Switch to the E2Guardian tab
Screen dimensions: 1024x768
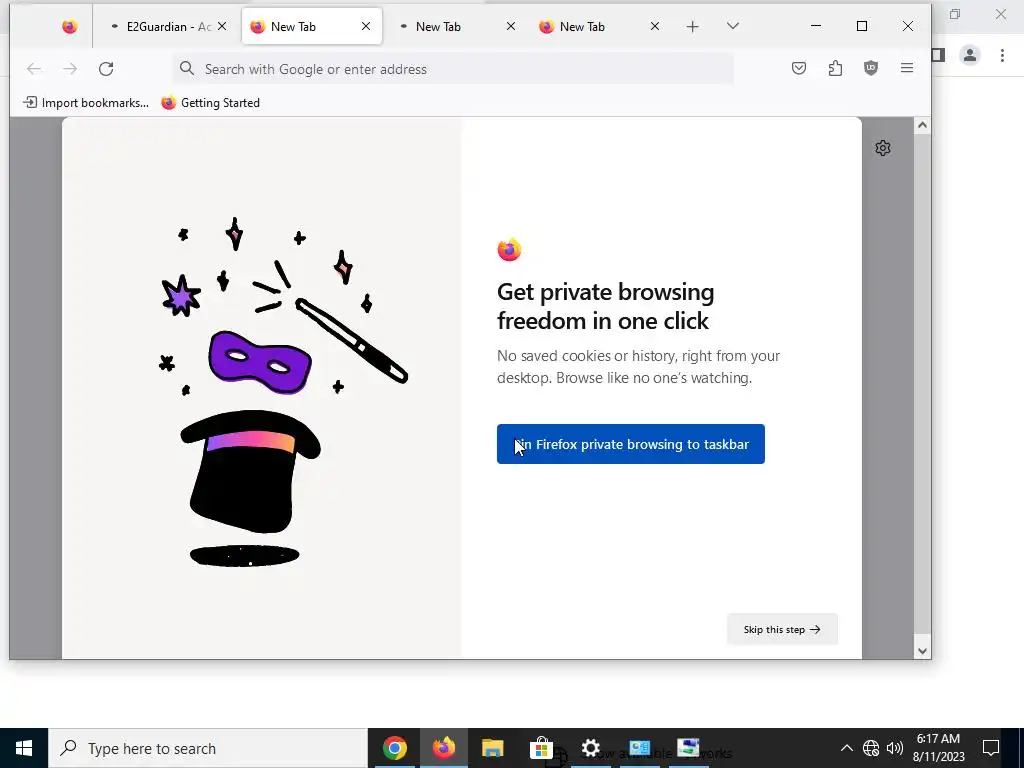click(161, 27)
